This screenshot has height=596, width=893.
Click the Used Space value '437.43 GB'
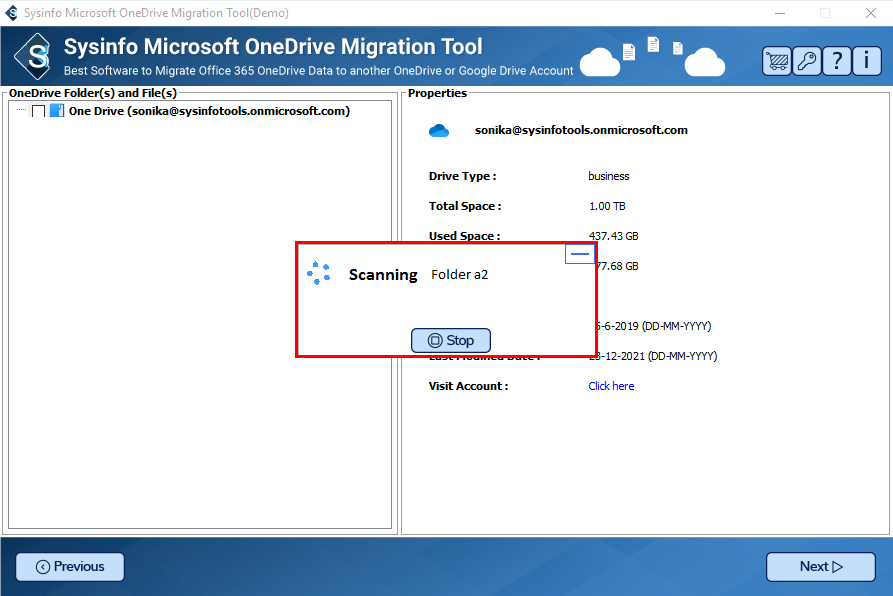(x=613, y=236)
